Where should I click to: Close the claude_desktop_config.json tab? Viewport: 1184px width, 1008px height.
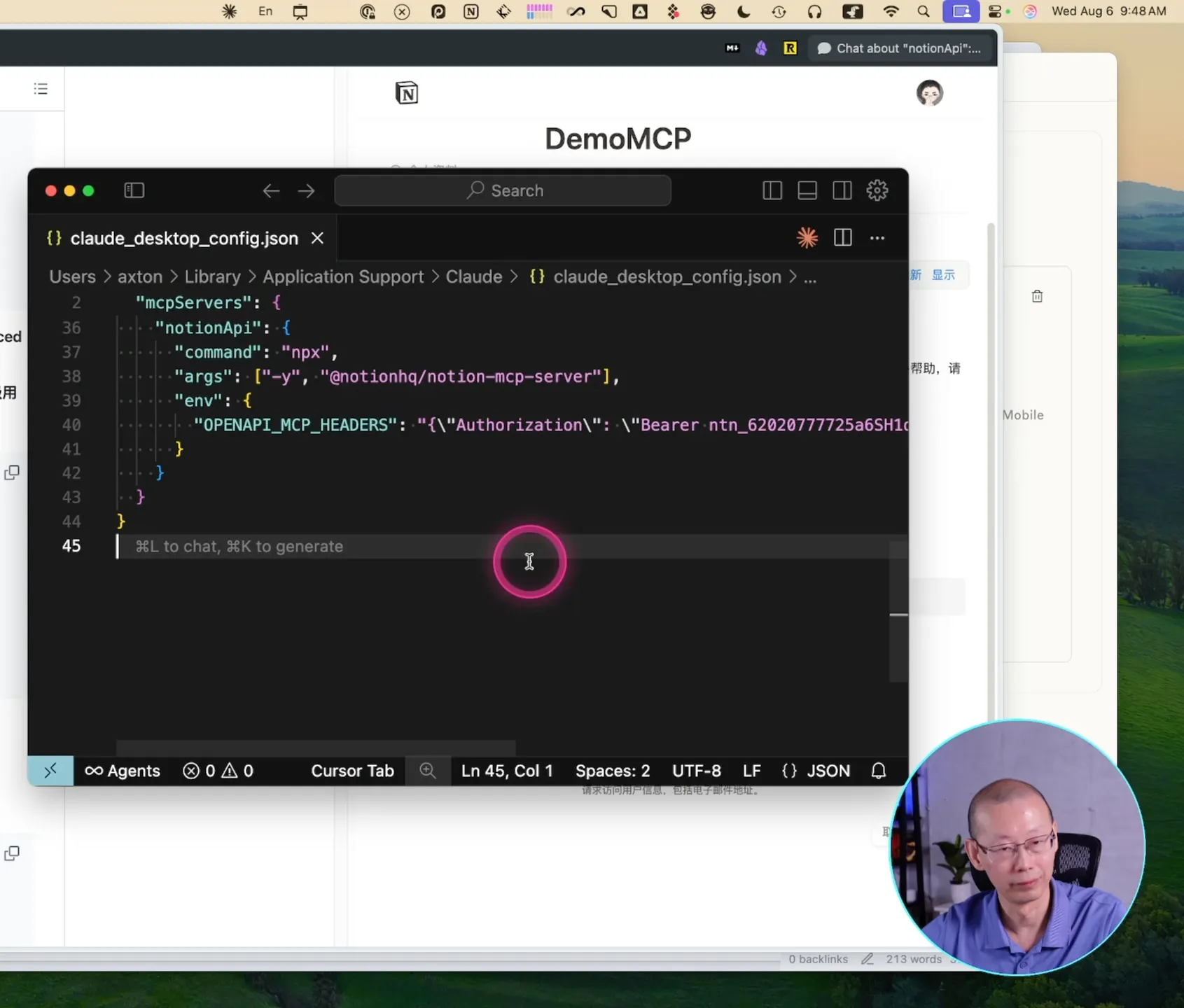coord(317,238)
